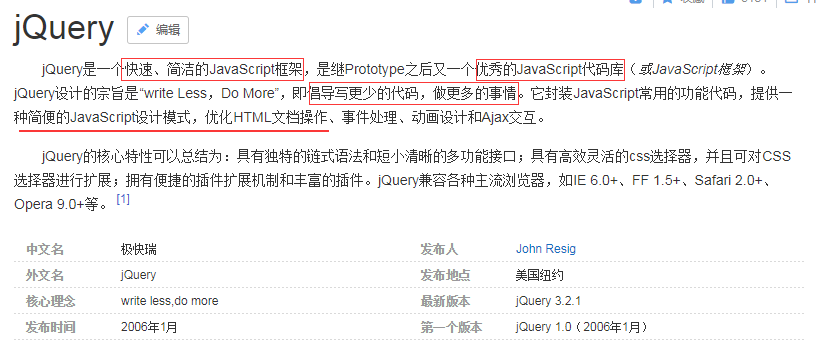Open the reference footnote [1]
Viewport: 818px width, 363px height.
[x=123, y=199]
